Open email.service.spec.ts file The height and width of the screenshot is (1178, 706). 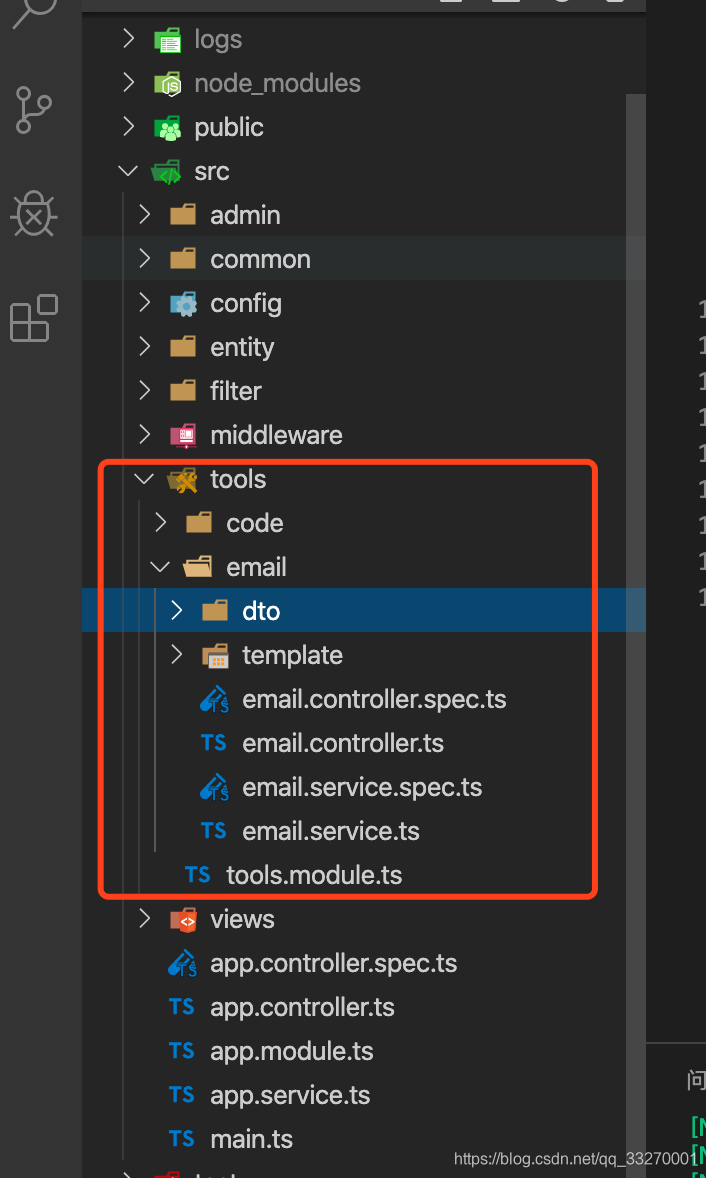362,787
